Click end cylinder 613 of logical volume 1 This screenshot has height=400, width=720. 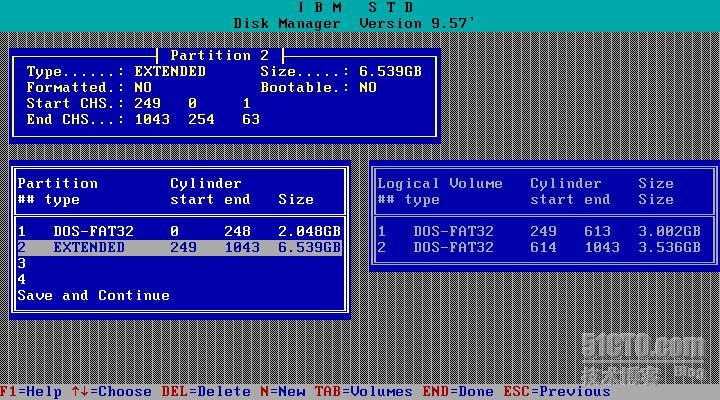click(x=597, y=231)
